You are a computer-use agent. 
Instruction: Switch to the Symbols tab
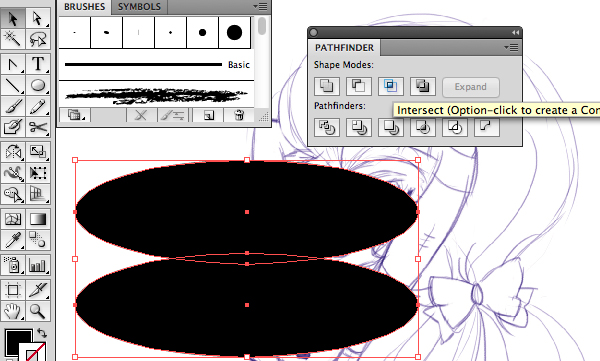pos(139,7)
